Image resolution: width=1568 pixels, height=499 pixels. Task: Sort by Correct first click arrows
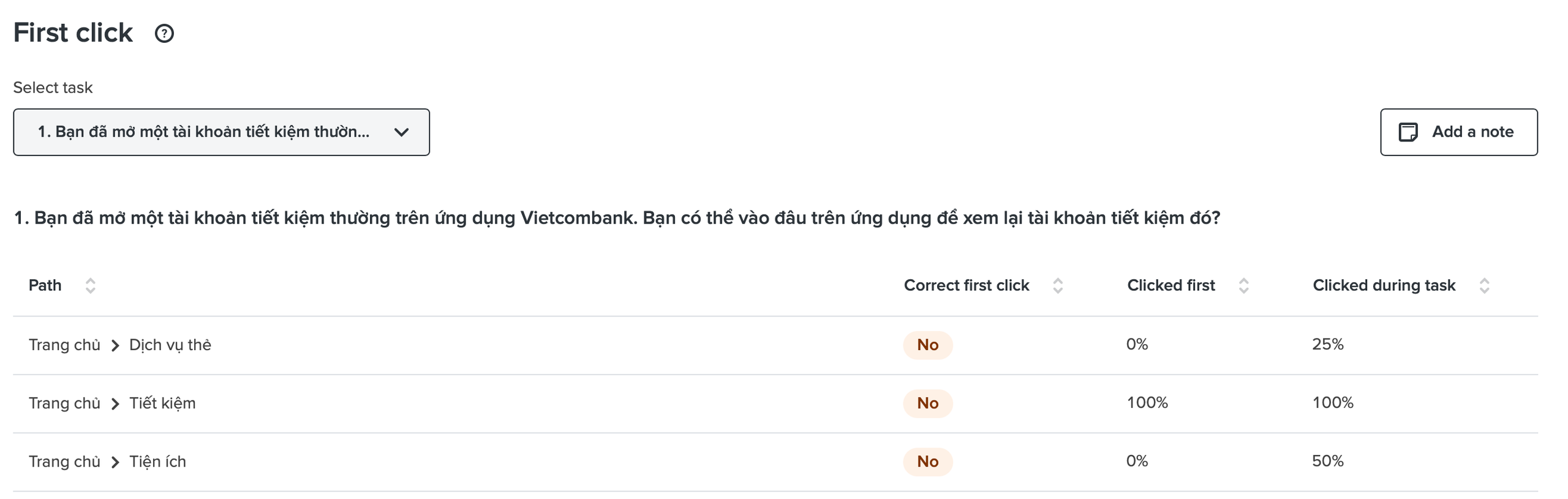(x=1057, y=285)
